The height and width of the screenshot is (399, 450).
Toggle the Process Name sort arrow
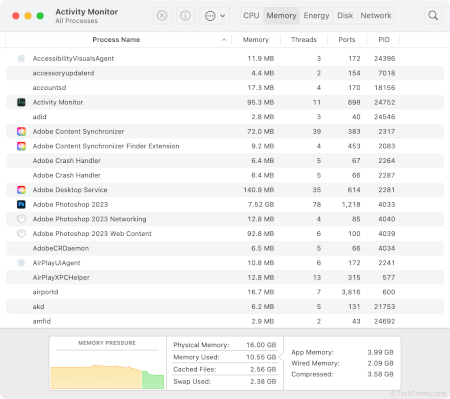(x=224, y=40)
